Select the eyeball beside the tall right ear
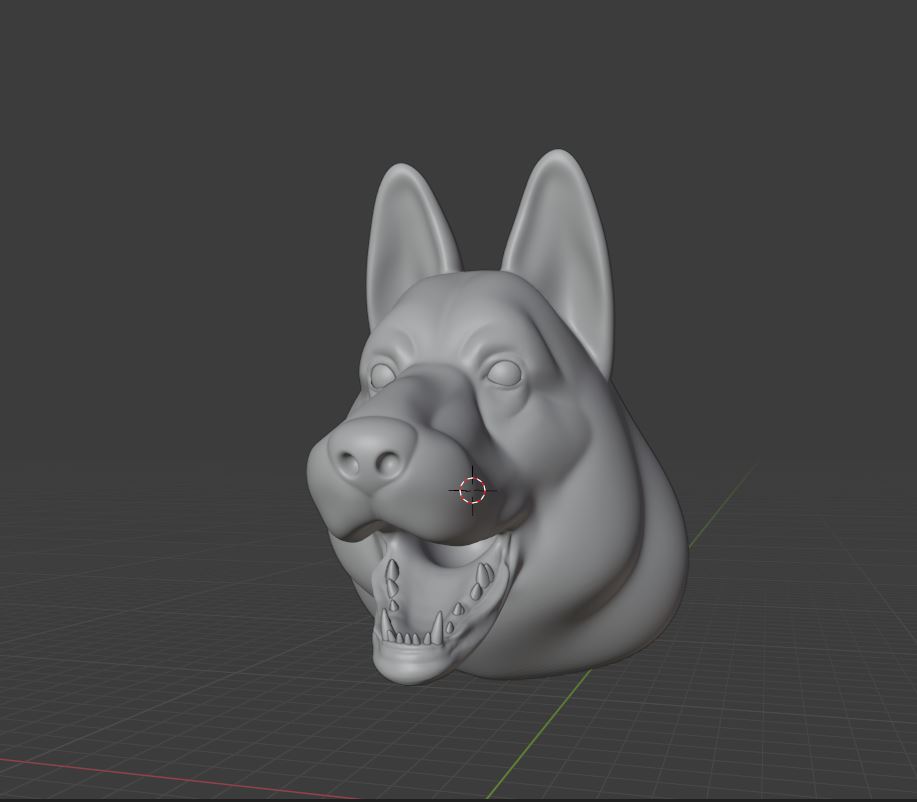 tap(505, 373)
